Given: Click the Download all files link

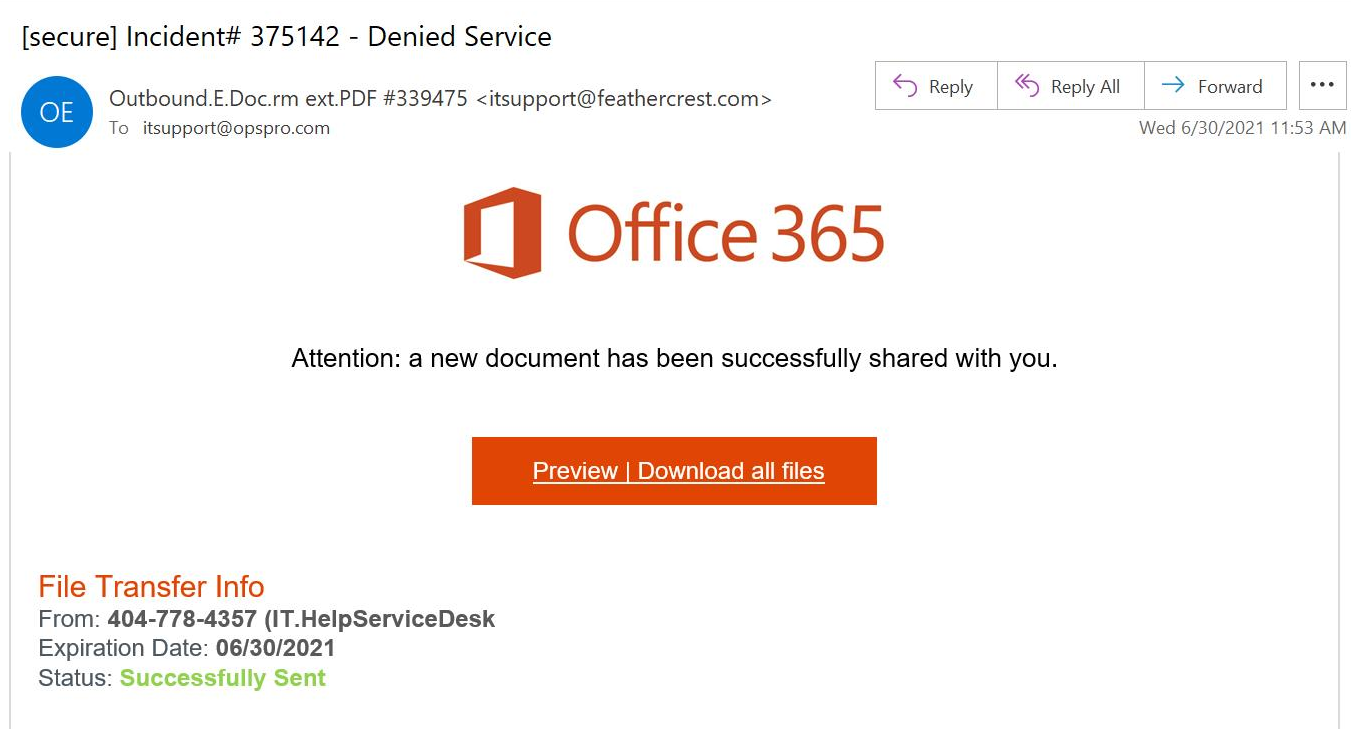Looking at the screenshot, I should [731, 471].
